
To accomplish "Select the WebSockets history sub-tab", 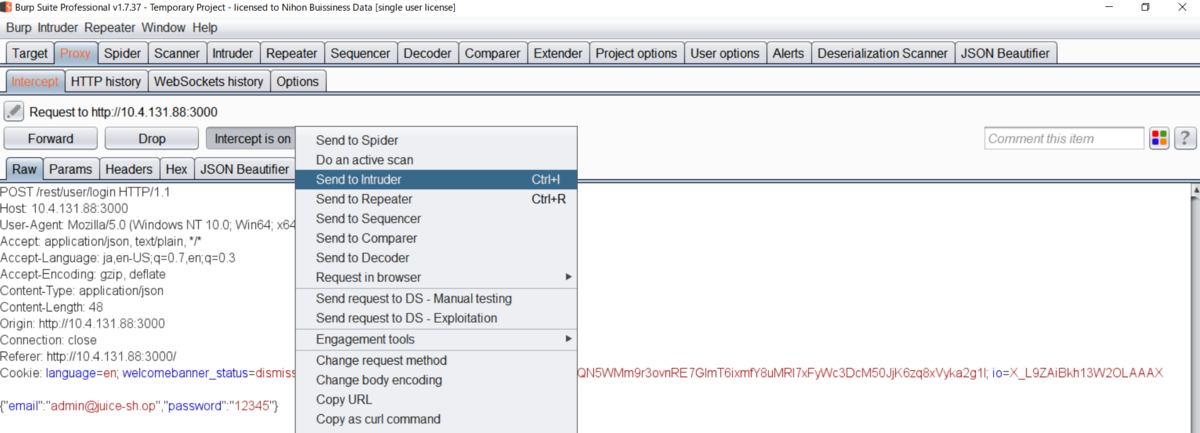I will pos(209,81).
